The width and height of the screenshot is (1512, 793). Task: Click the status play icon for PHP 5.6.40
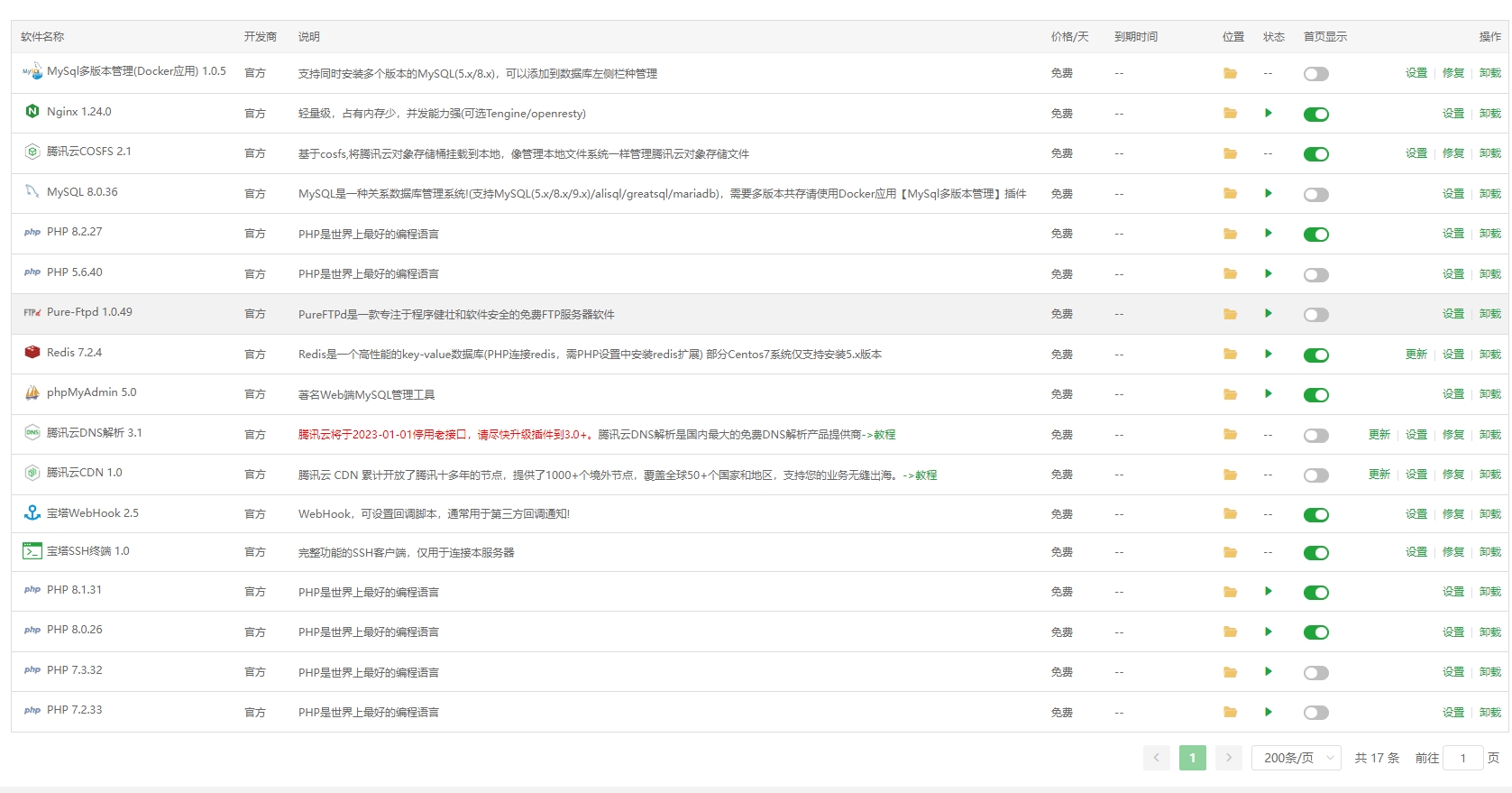tap(1269, 273)
